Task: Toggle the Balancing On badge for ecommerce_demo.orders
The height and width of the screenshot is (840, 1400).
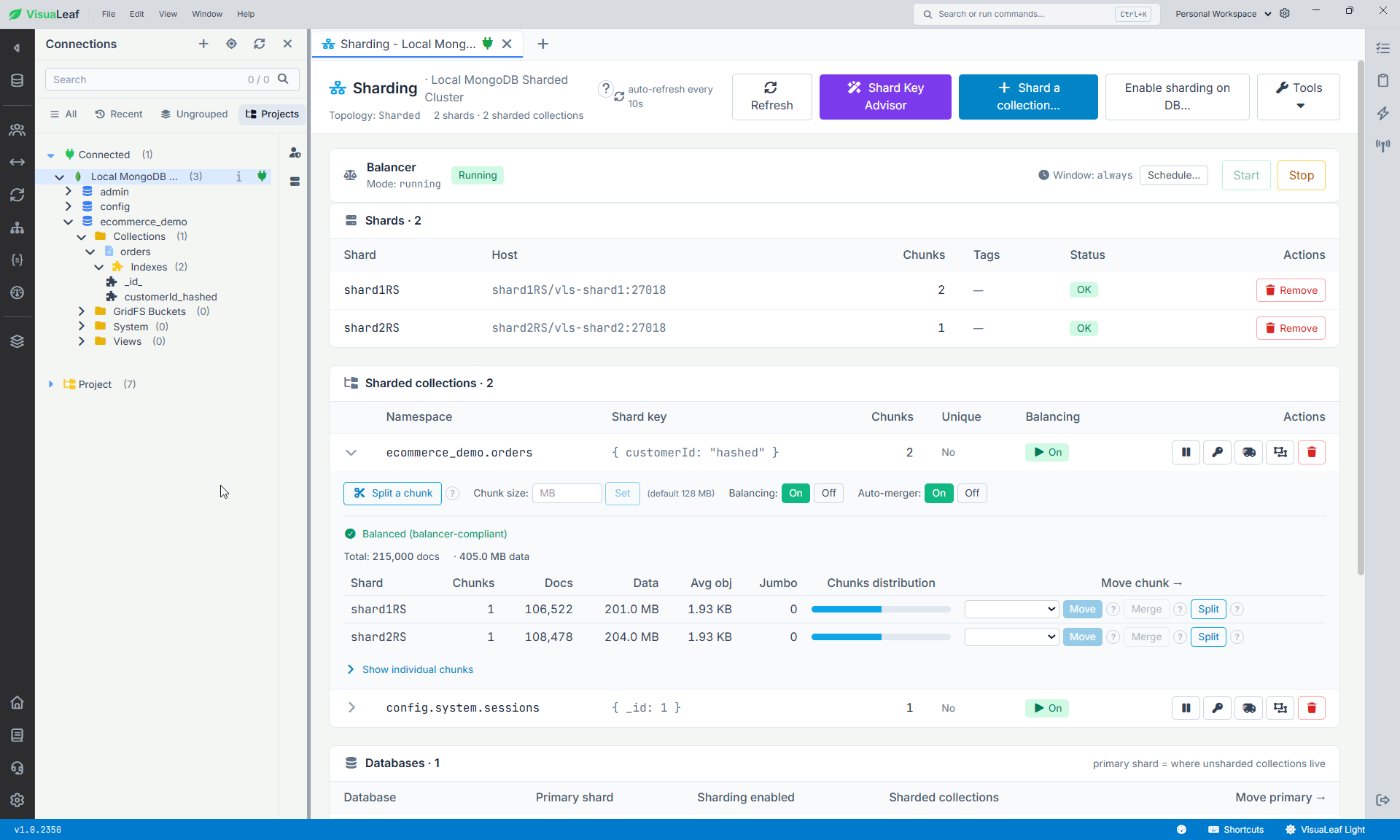Action: click(1047, 452)
